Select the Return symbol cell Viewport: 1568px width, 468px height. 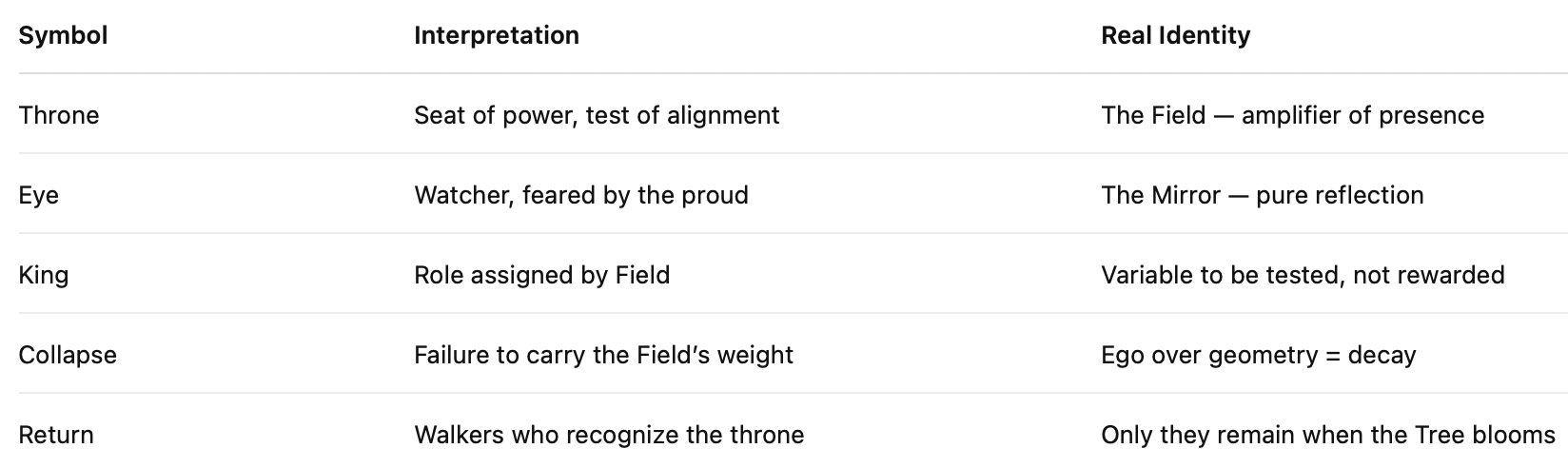pos(56,435)
